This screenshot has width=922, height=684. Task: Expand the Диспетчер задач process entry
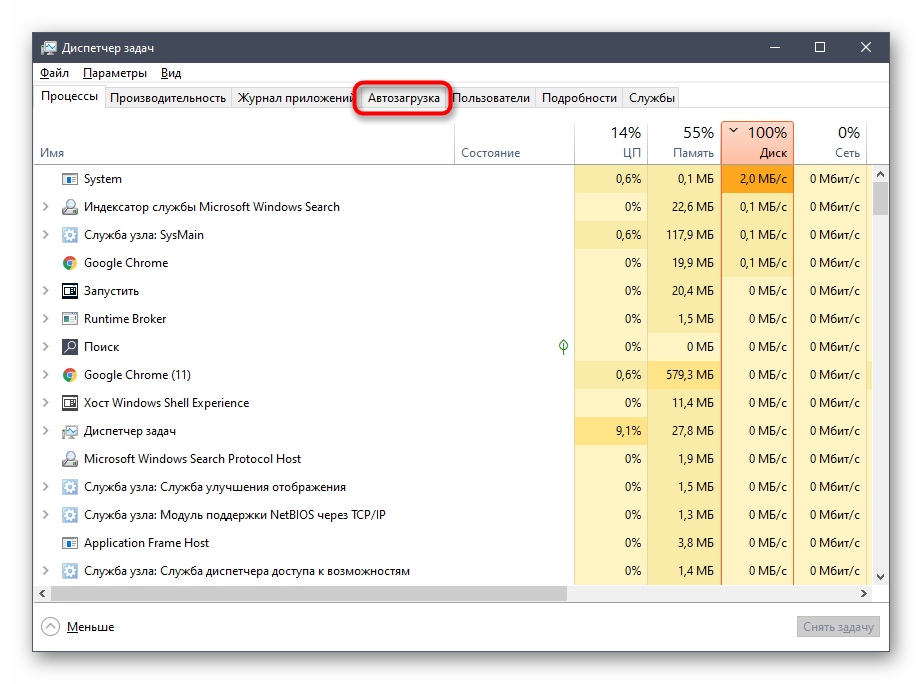coord(45,431)
